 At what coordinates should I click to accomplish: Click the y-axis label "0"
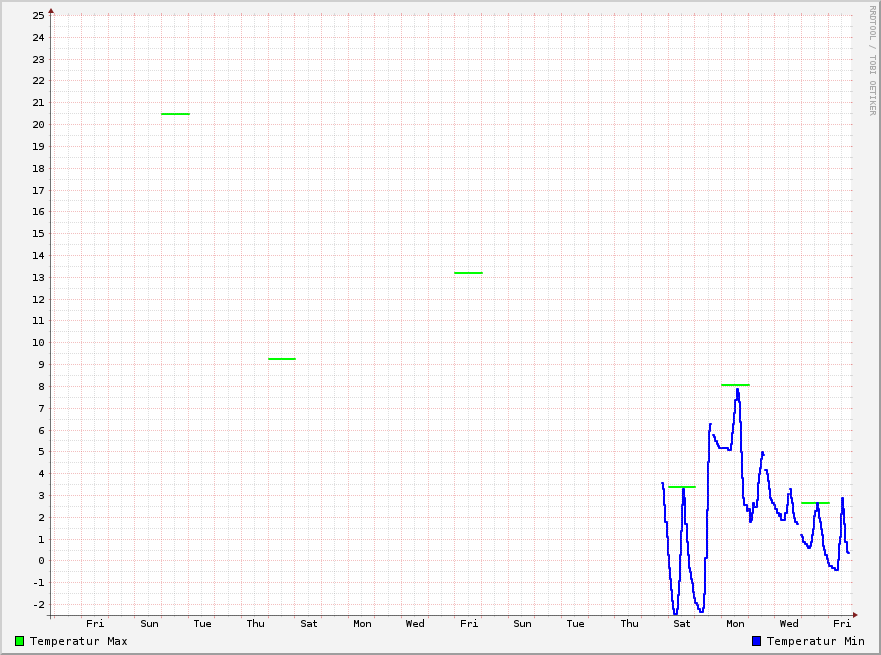click(42, 560)
